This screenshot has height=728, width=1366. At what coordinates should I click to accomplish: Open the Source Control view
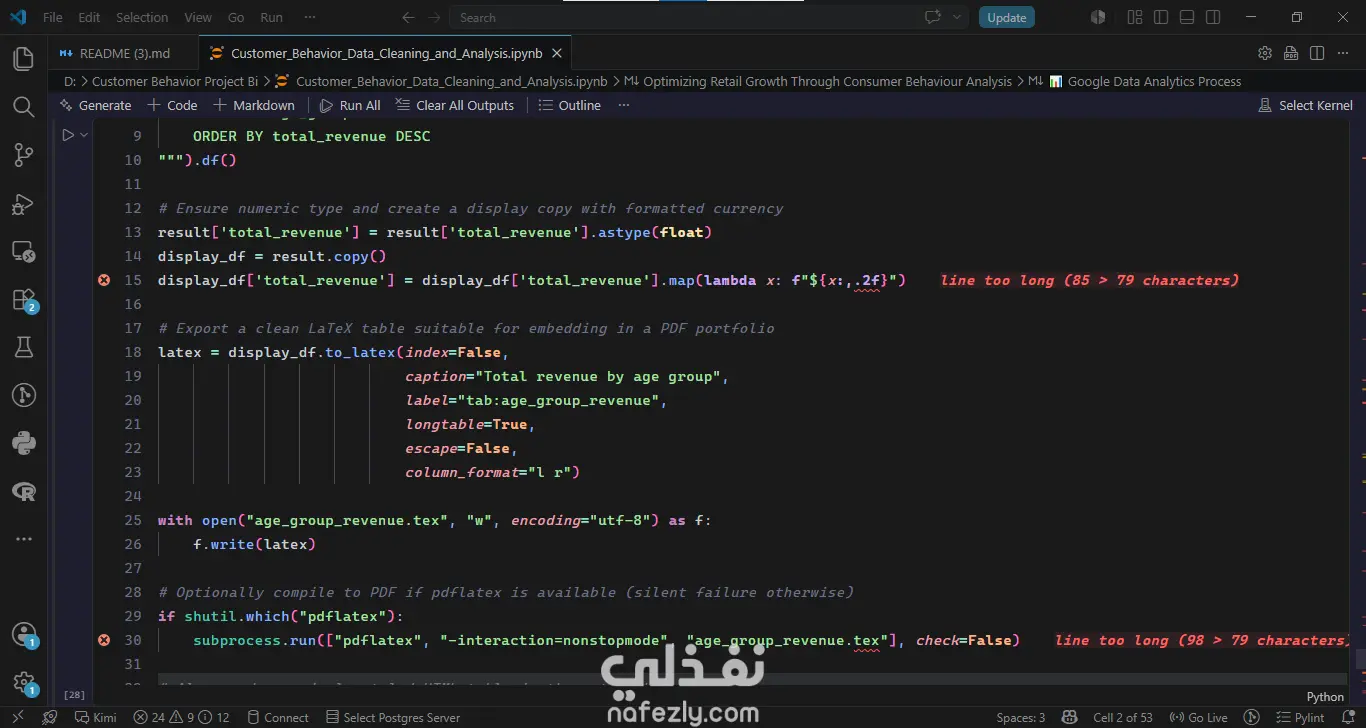[23, 155]
